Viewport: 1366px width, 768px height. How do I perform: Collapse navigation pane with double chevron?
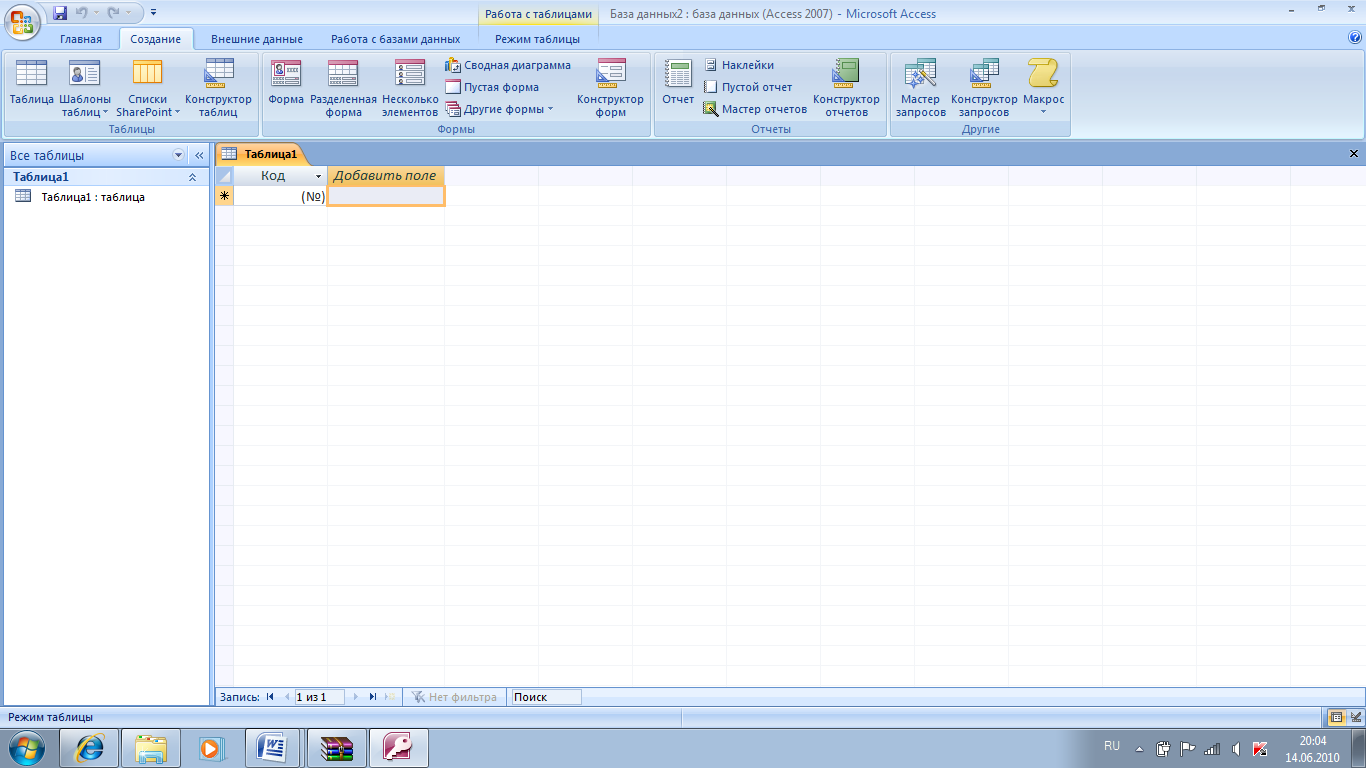198,155
